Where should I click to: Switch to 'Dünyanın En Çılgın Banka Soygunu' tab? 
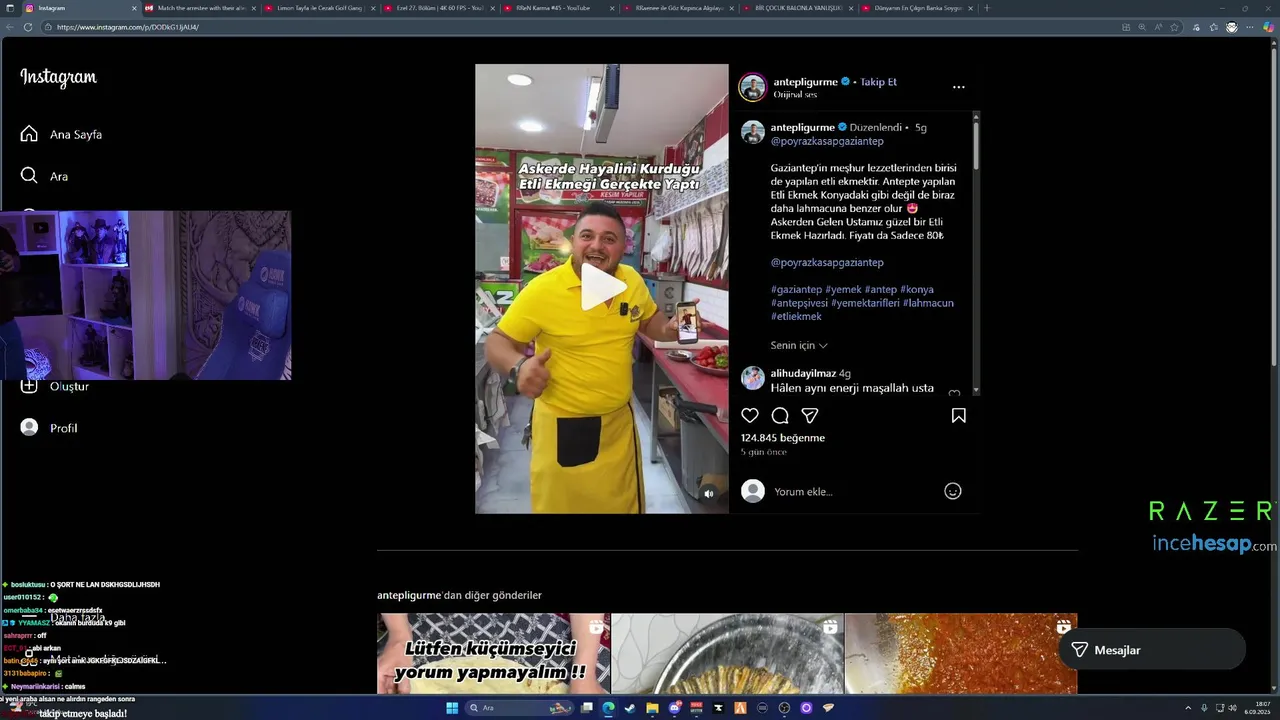917,8
